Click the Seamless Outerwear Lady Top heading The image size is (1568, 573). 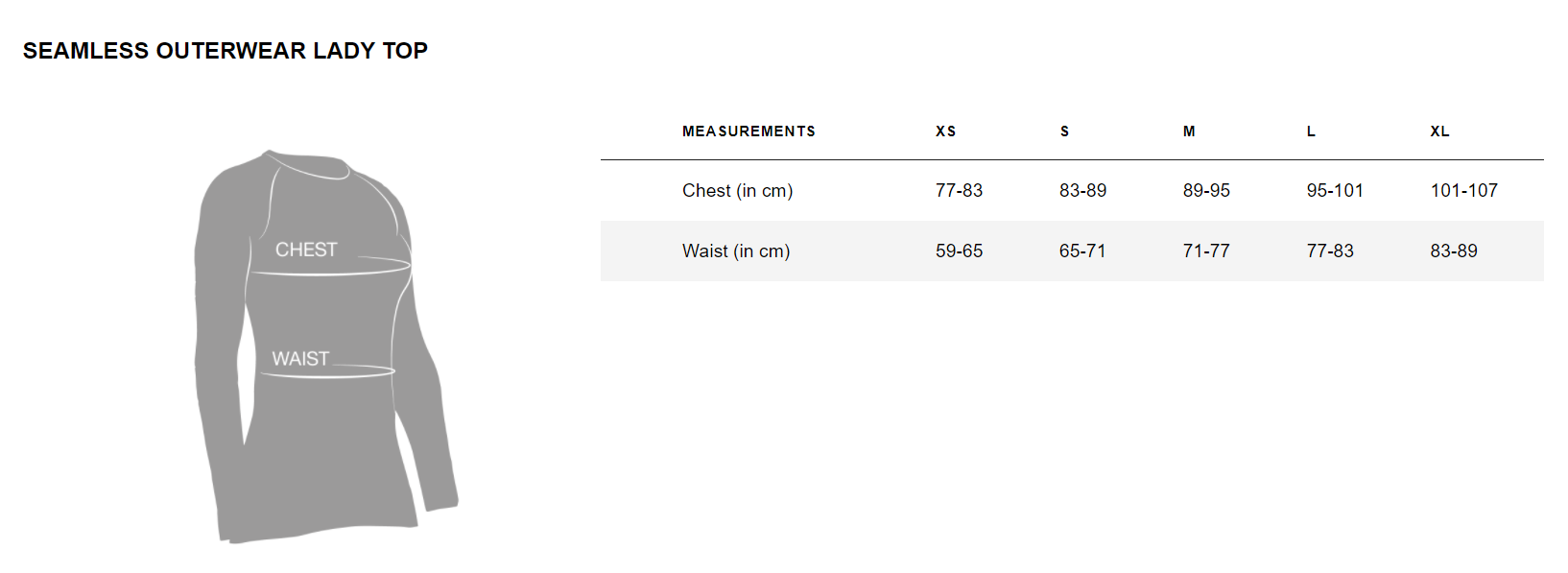[226, 51]
